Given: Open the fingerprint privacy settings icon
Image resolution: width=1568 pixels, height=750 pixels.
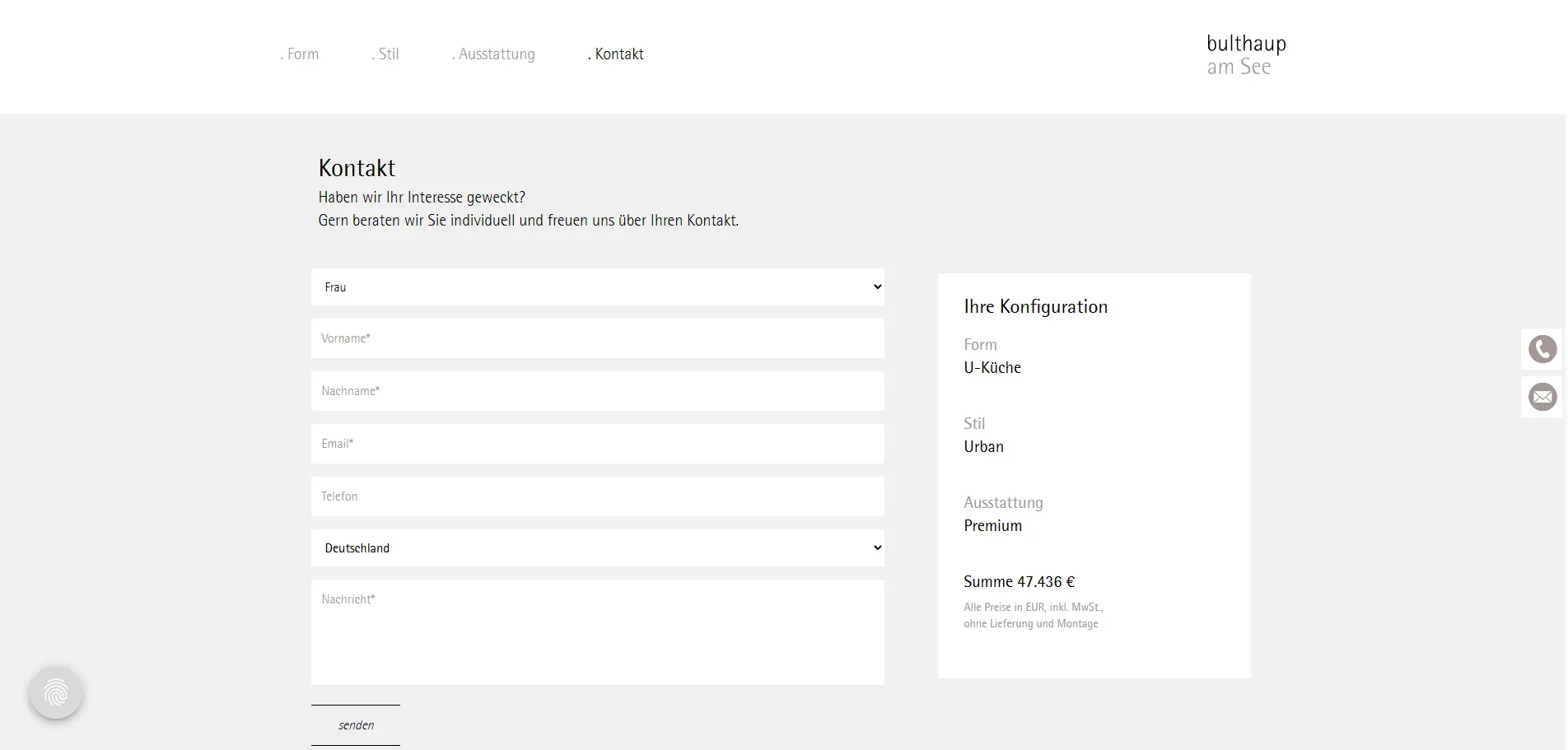Looking at the screenshot, I should pyautogui.click(x=56, y=692).
